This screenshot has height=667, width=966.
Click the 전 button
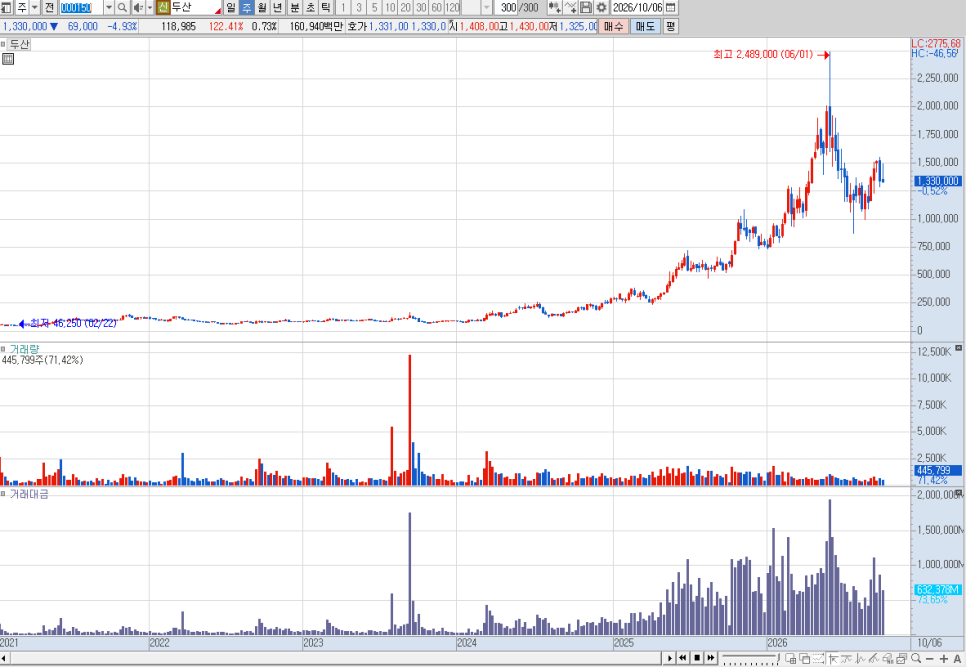click(x=49, y=7)
